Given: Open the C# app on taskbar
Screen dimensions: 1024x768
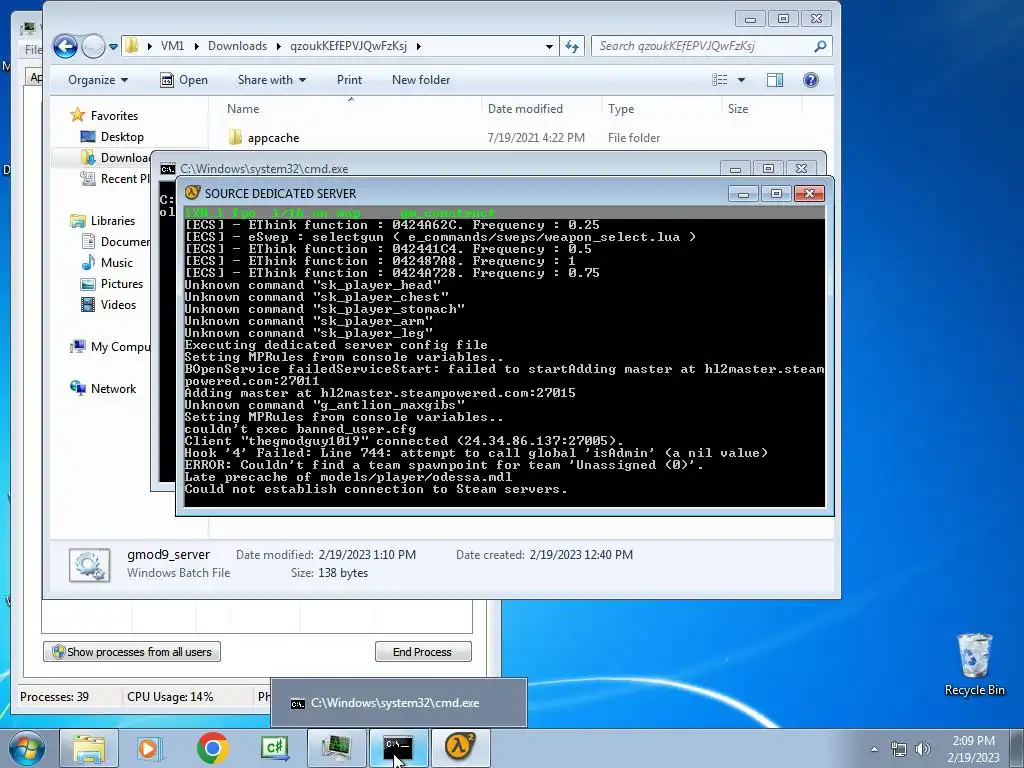Looking at the screenshot, I should [x=274, y=748].
